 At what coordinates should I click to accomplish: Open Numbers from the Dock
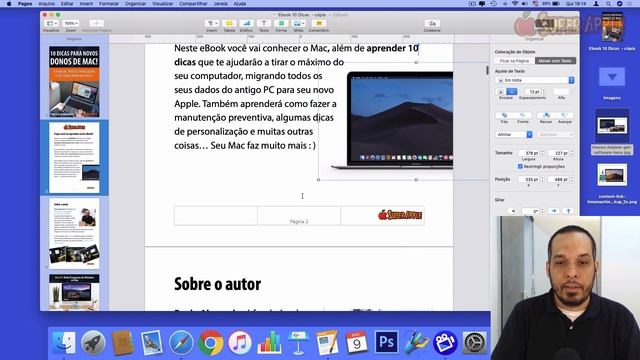point(269,342)
